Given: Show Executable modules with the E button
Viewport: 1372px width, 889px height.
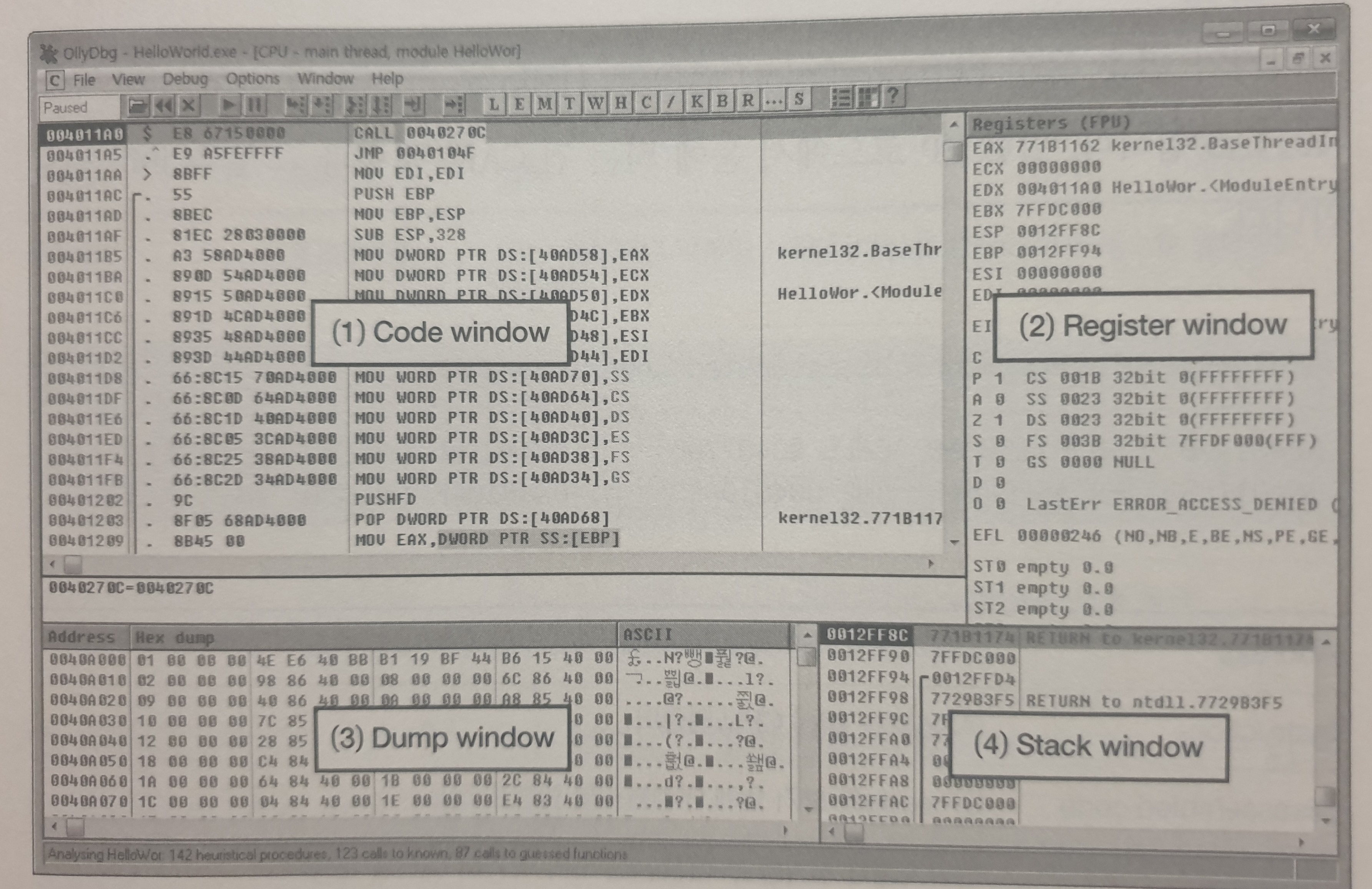Looking at the screenshot, I should (x=519, y=104).
